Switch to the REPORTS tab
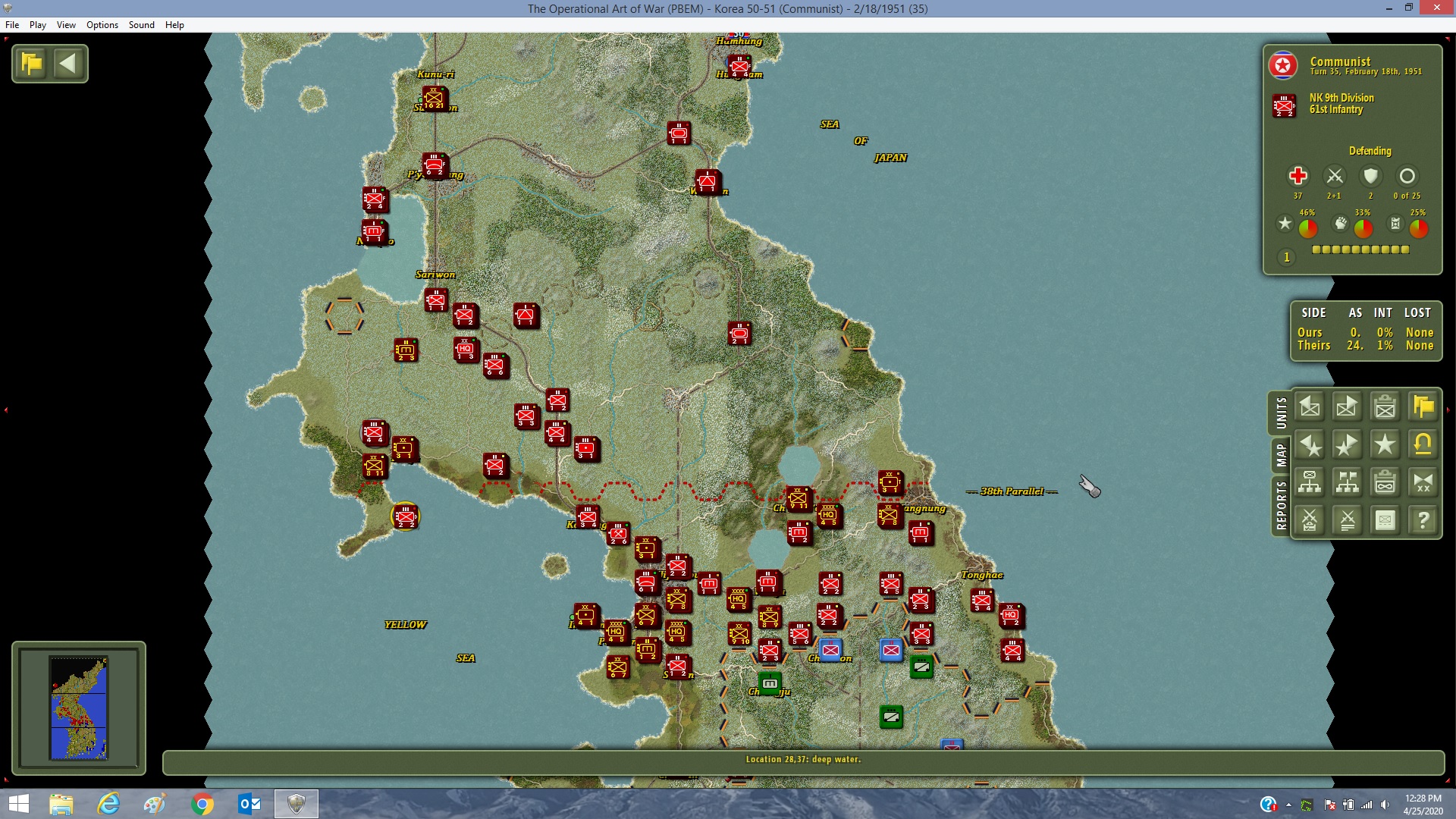1456x819 pixels. pyautogui.click(x=1281, y=506)
